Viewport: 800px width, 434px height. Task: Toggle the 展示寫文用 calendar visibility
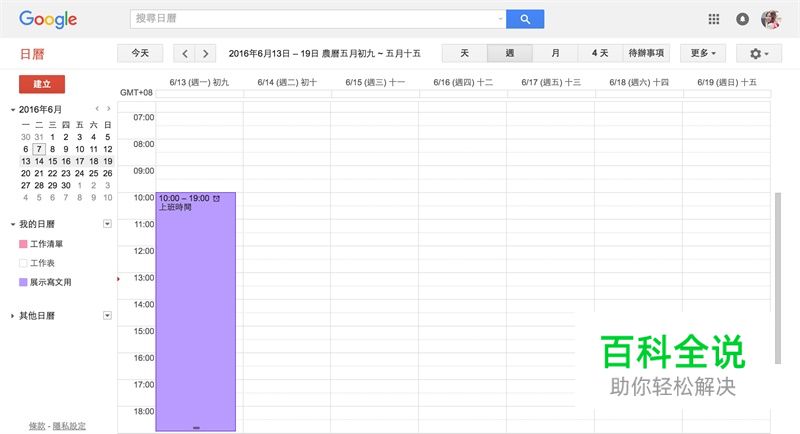click(x=23, y=282)
